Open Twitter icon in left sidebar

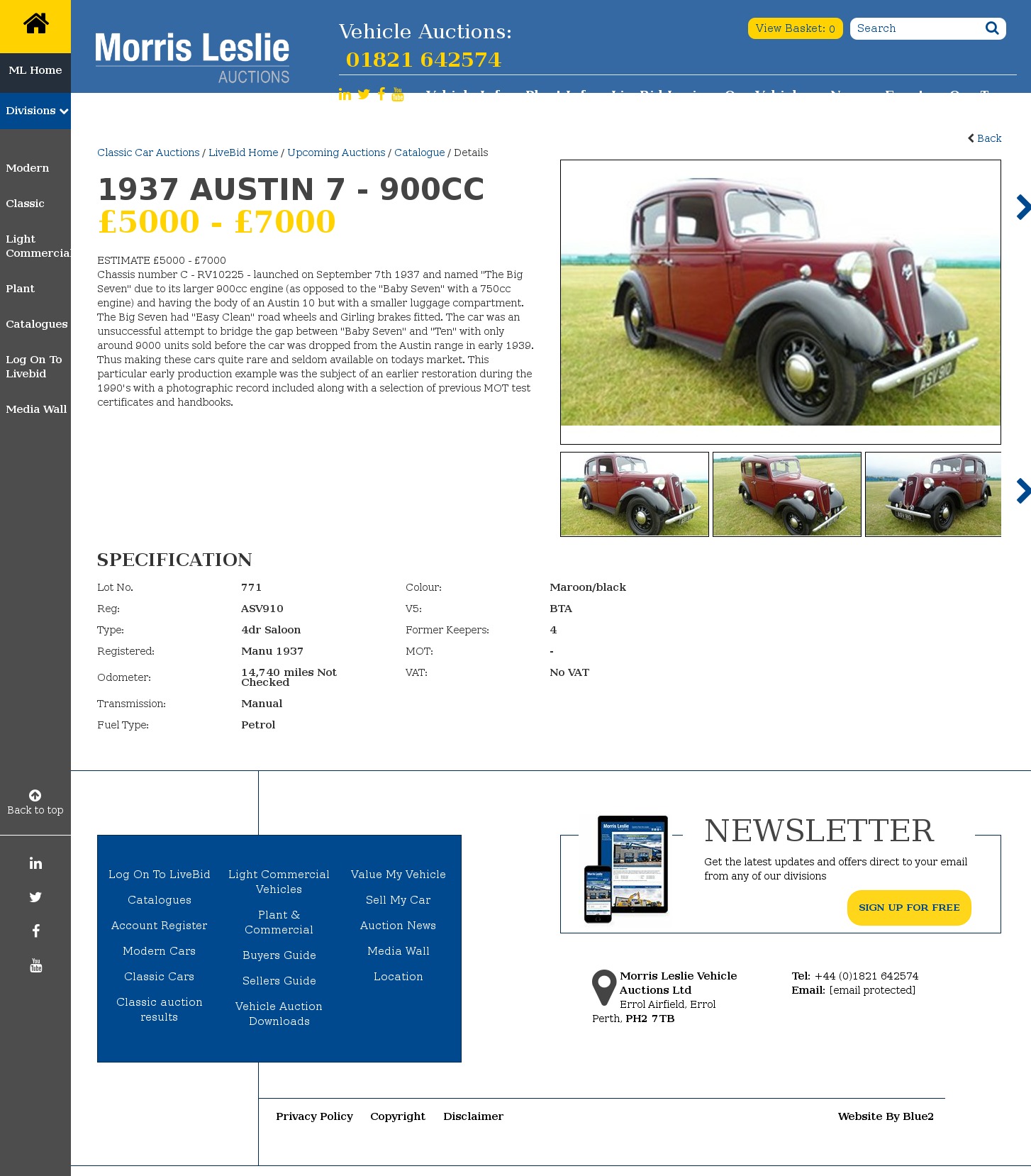[35, 897]
